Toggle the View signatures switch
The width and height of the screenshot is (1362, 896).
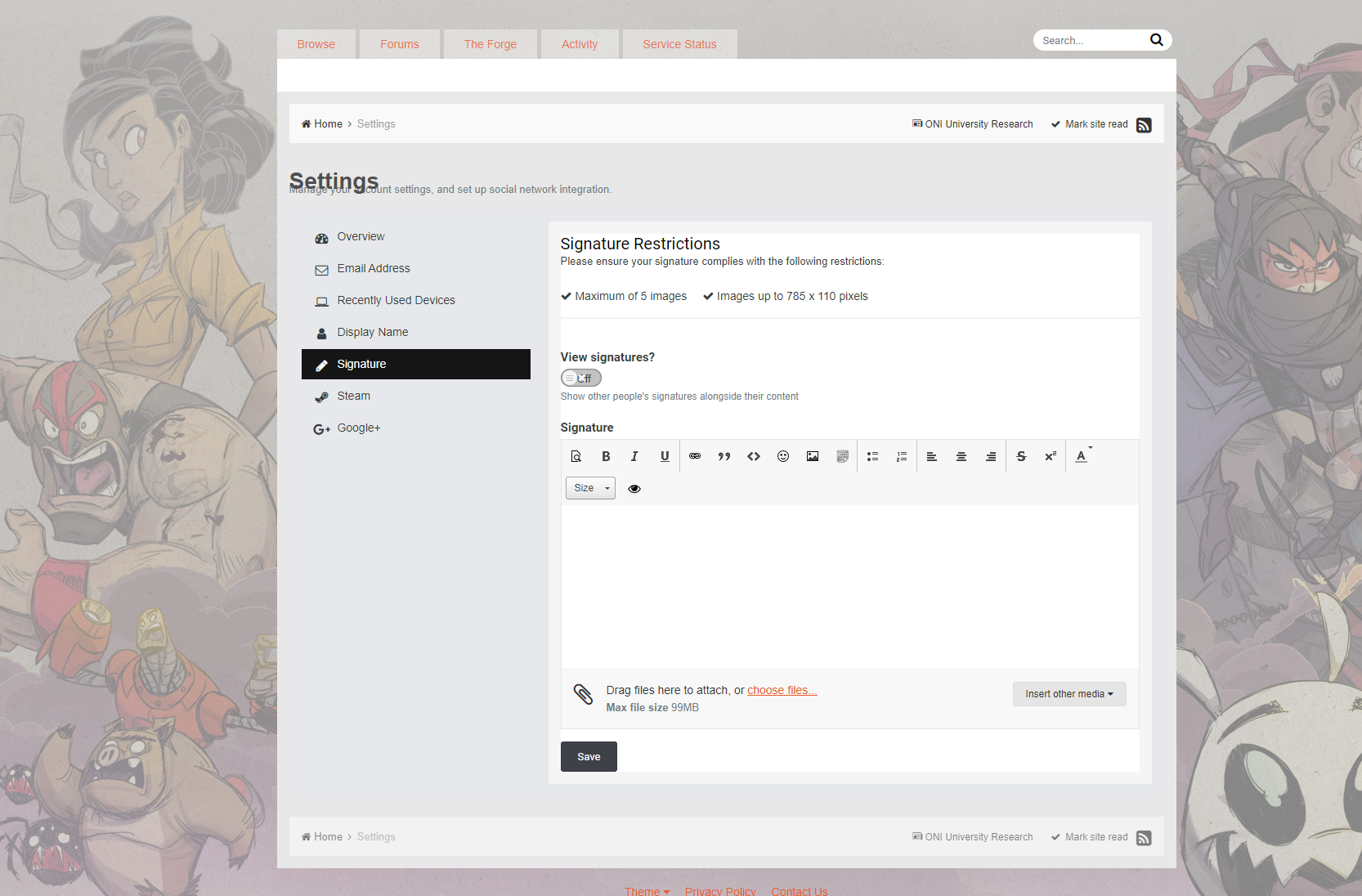[581, 378]
